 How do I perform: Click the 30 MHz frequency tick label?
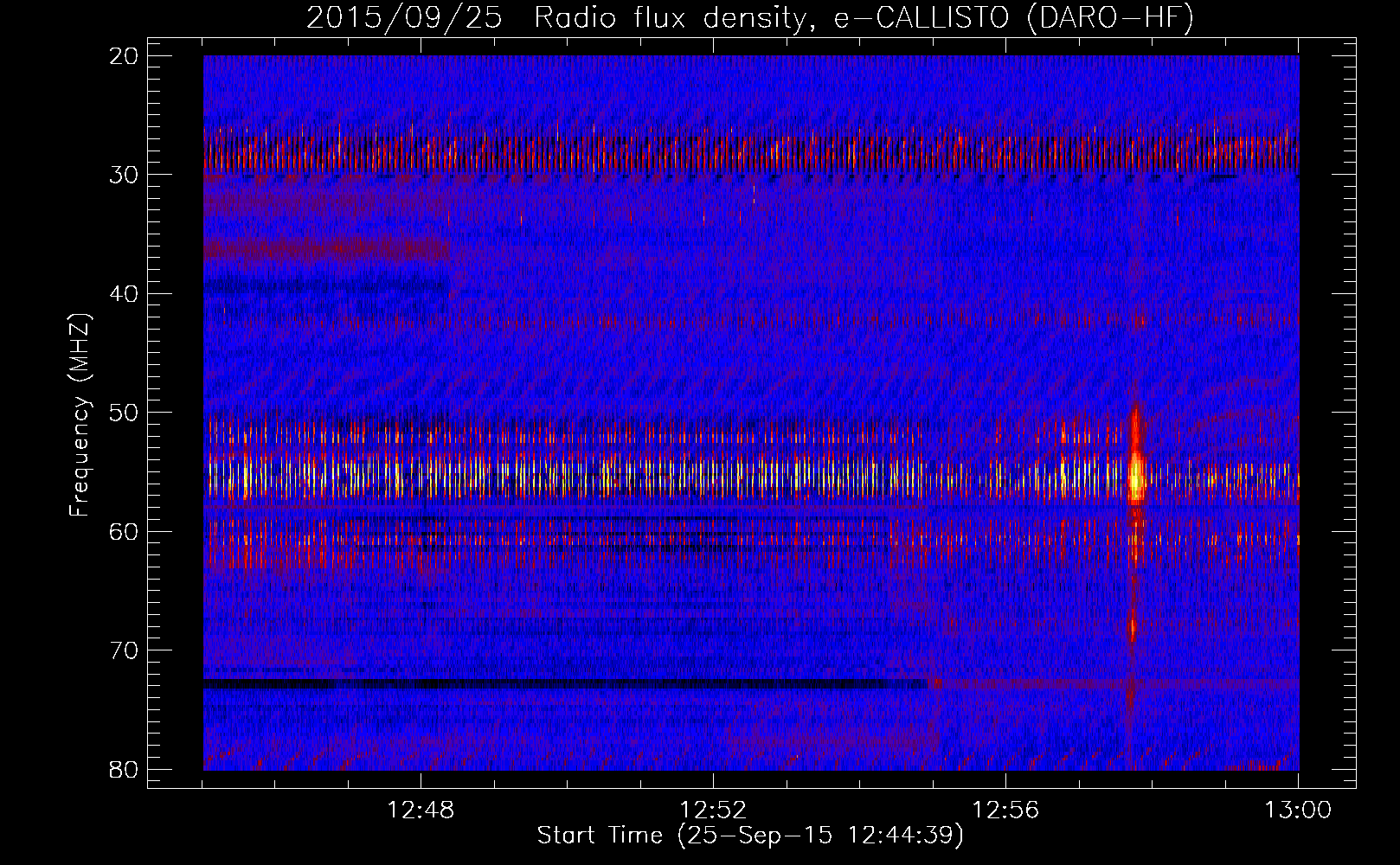(125, 175)
